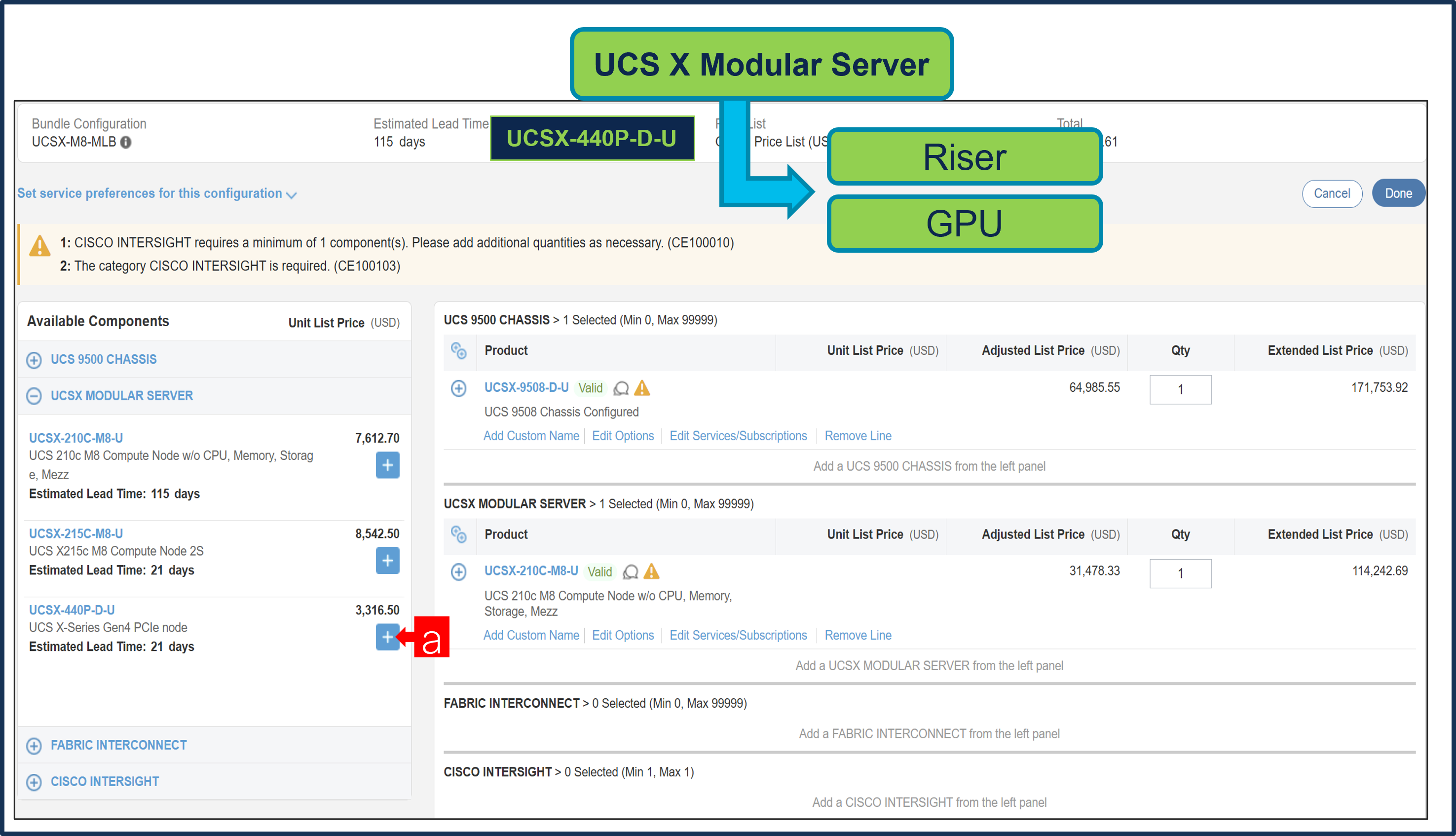The height and width of the screenshot is (836, 1456).
Task: Click unit list price 7,612.70
Action: point(377,438)
